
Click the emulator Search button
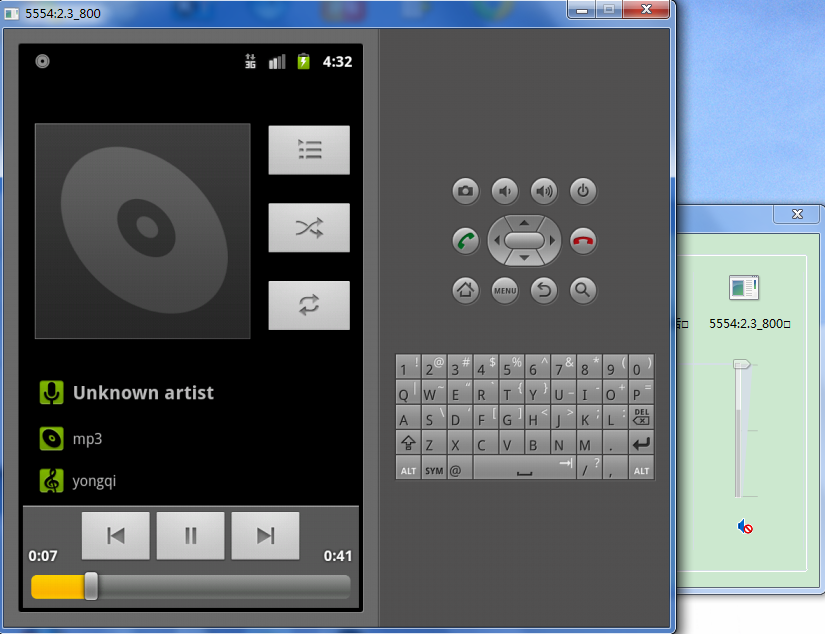coord(583,290)
